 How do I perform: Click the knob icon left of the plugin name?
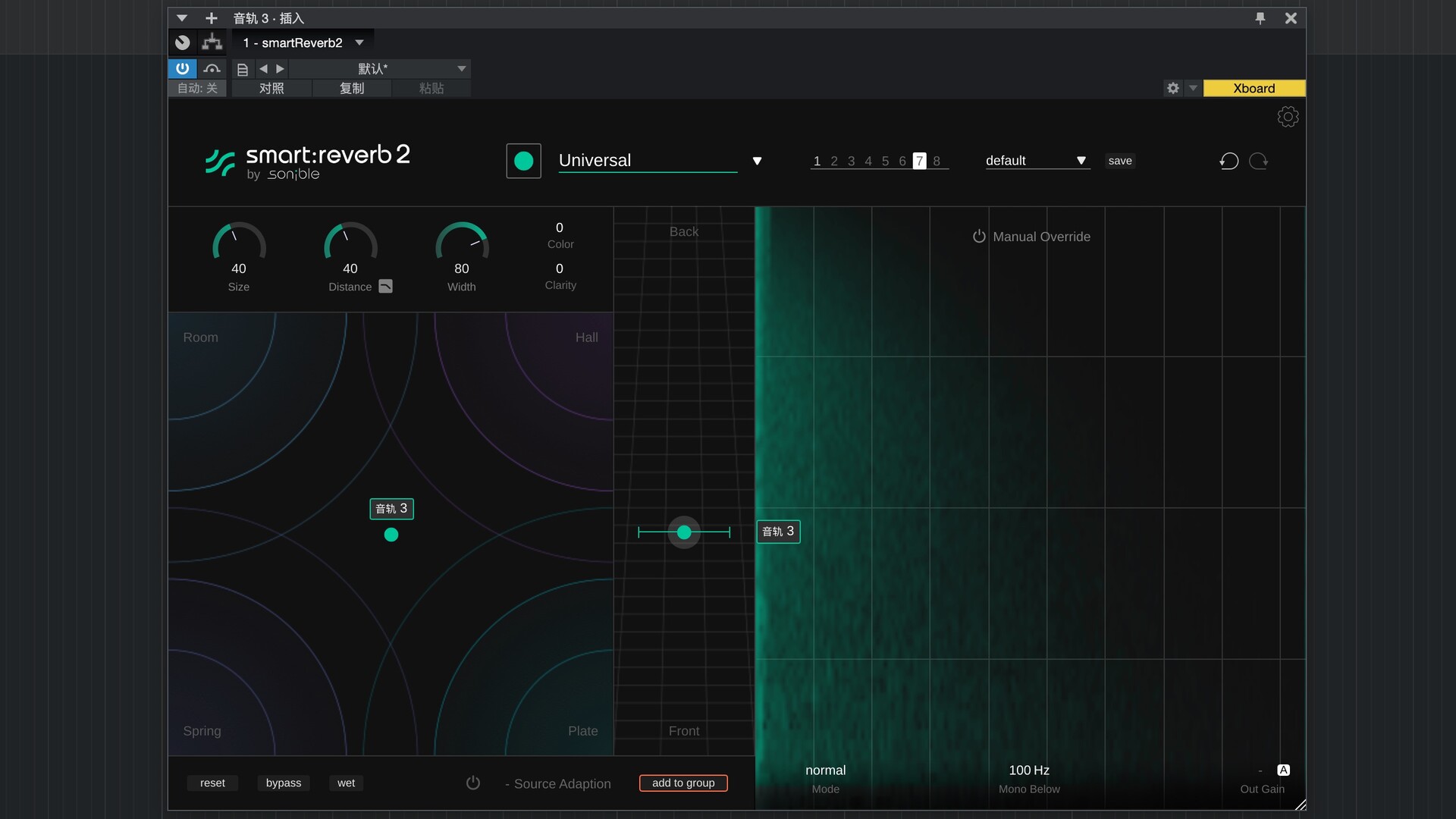click(183, 42)
